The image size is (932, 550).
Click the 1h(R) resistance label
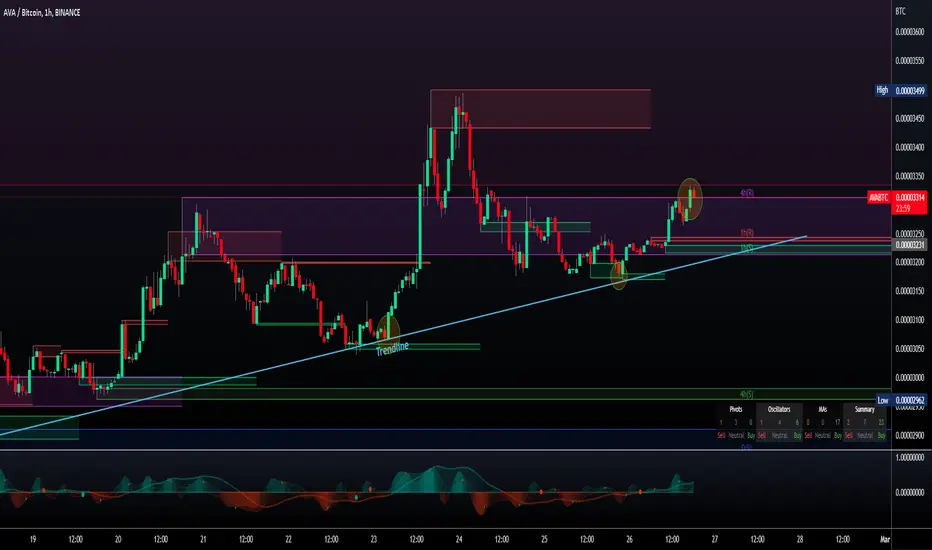pos(747,232)
